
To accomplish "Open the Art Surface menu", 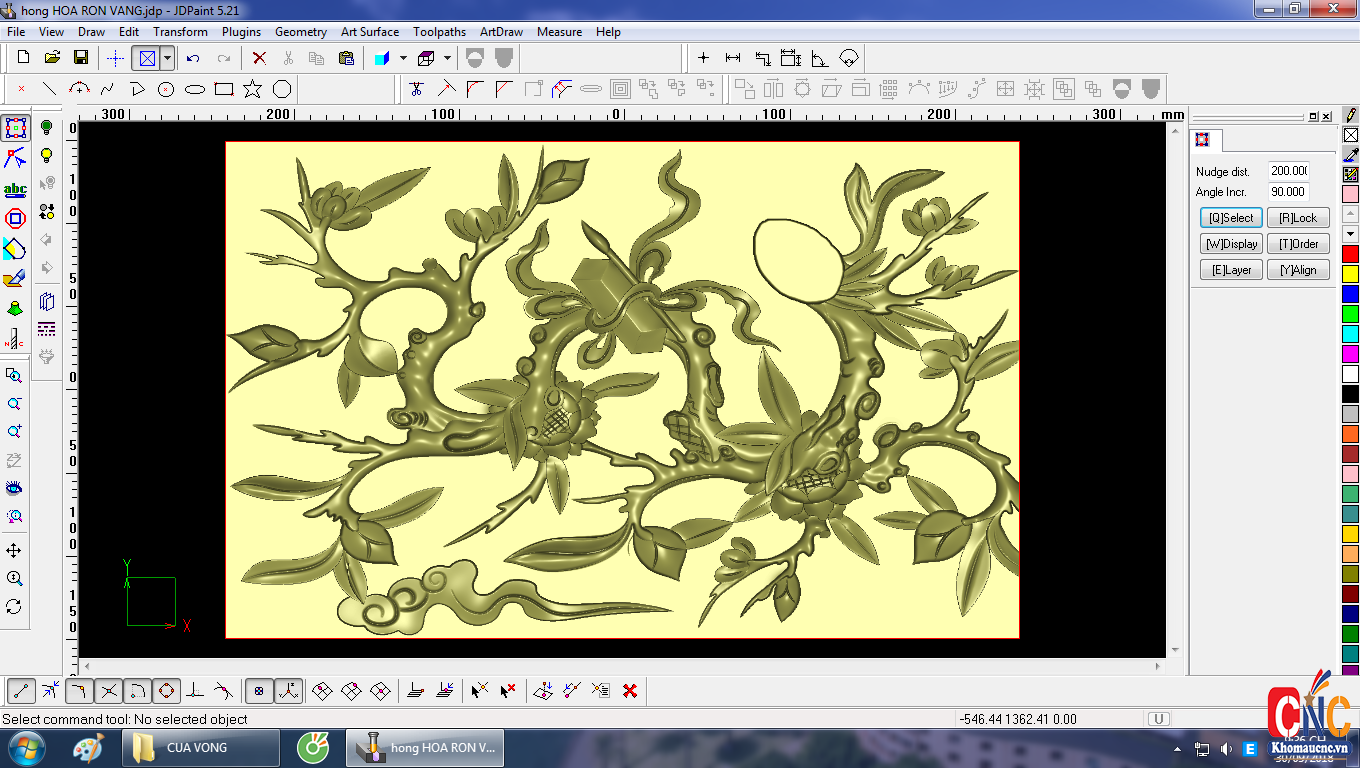I will pyautogui.click(x=369, y=32).
